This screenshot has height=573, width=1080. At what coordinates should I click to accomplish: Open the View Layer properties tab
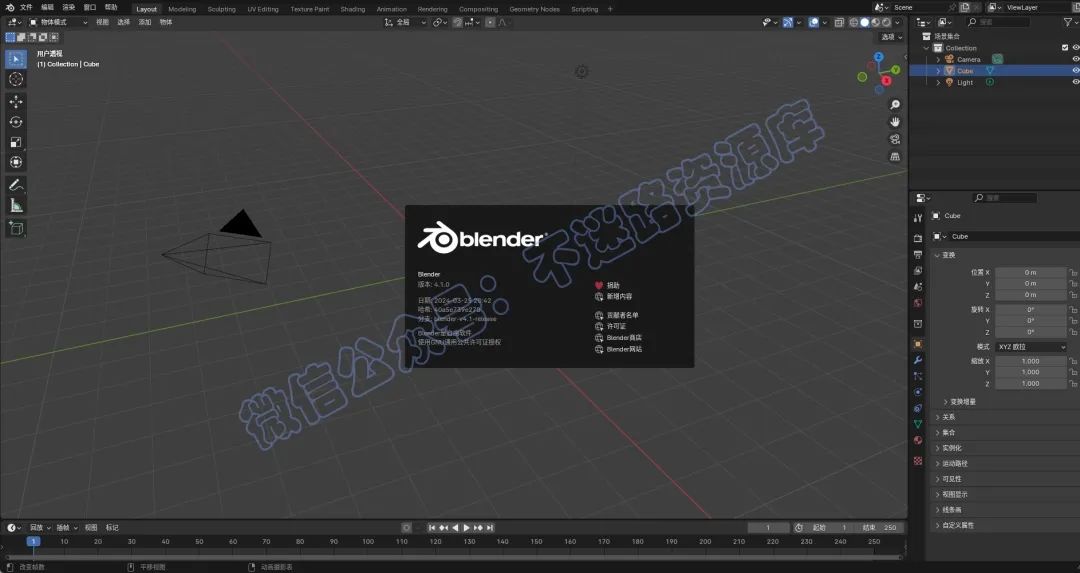point(917,271)
